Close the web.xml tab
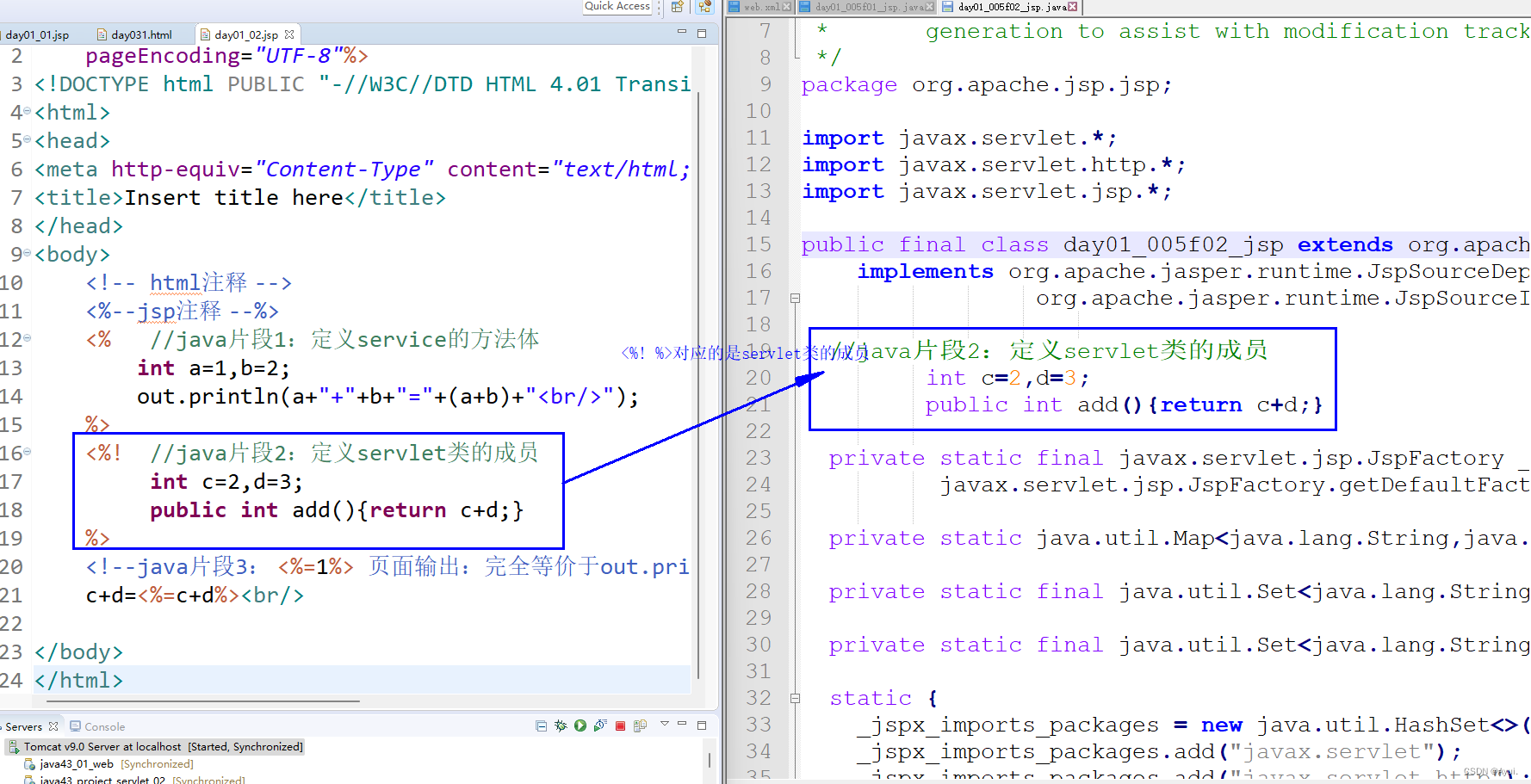 [787, 7]
